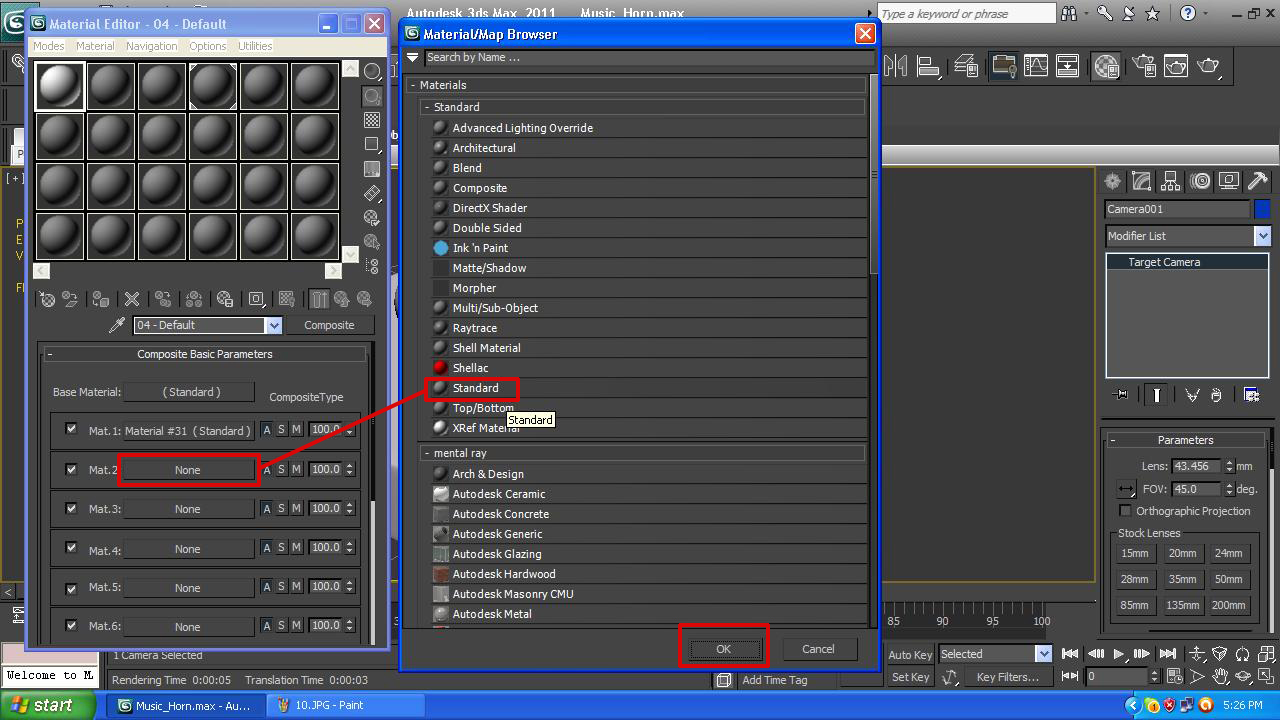Enable the Orthographic Projection checkbox
1280x720 pixels.
pos(1126,511)
